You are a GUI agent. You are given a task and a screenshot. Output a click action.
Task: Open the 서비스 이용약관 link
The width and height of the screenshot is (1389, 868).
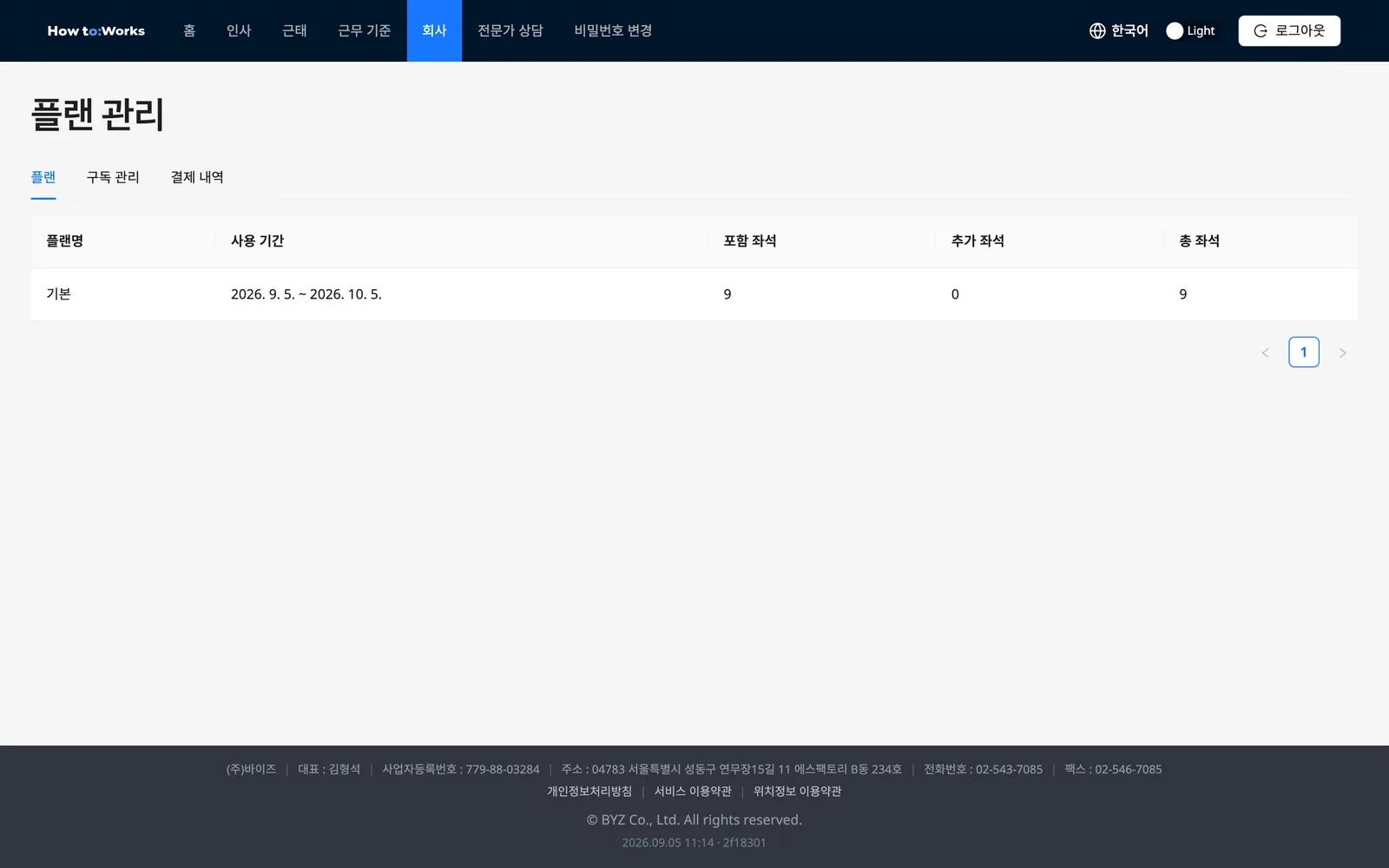[x=693, y=792]
